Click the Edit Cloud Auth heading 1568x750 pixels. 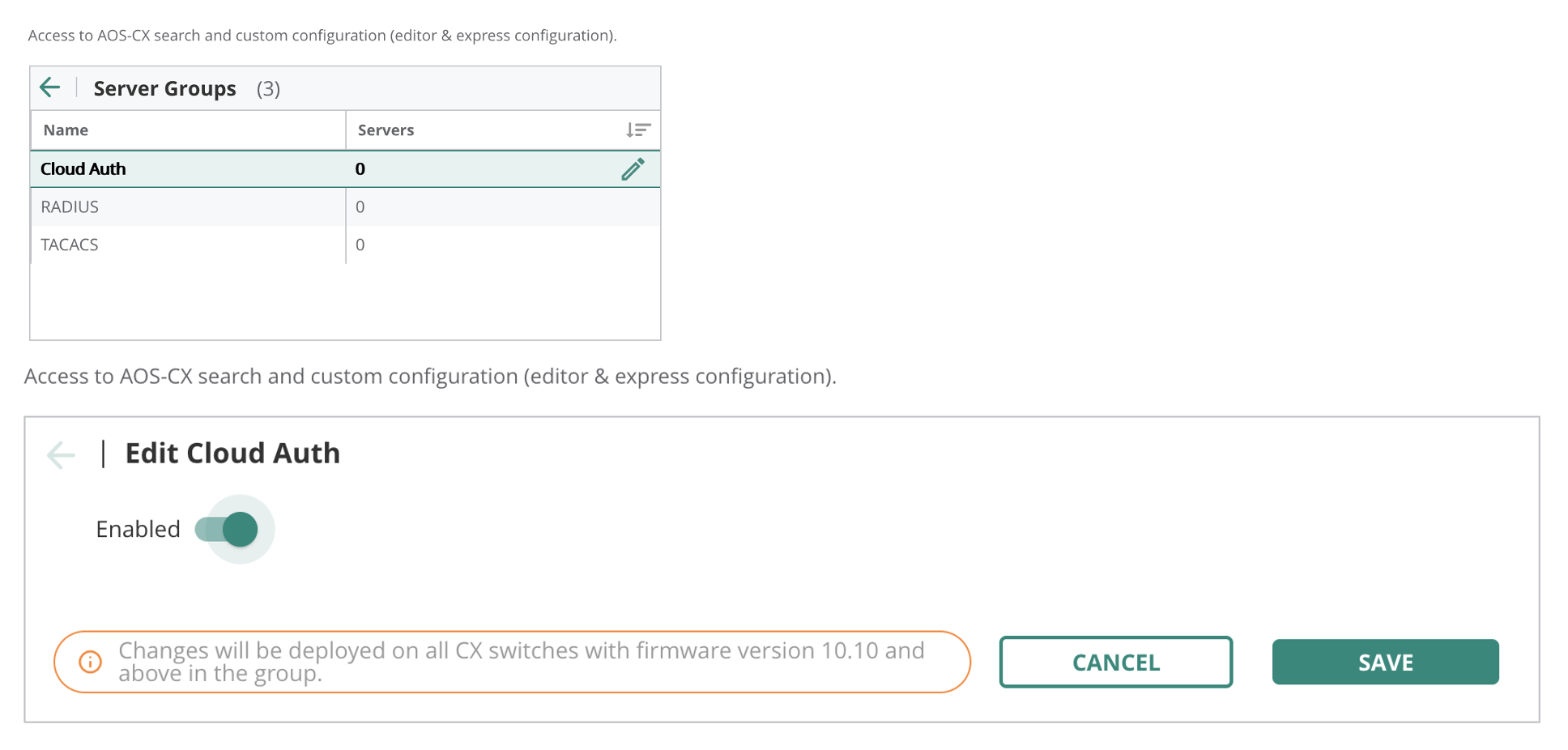(x=232, y=454)
